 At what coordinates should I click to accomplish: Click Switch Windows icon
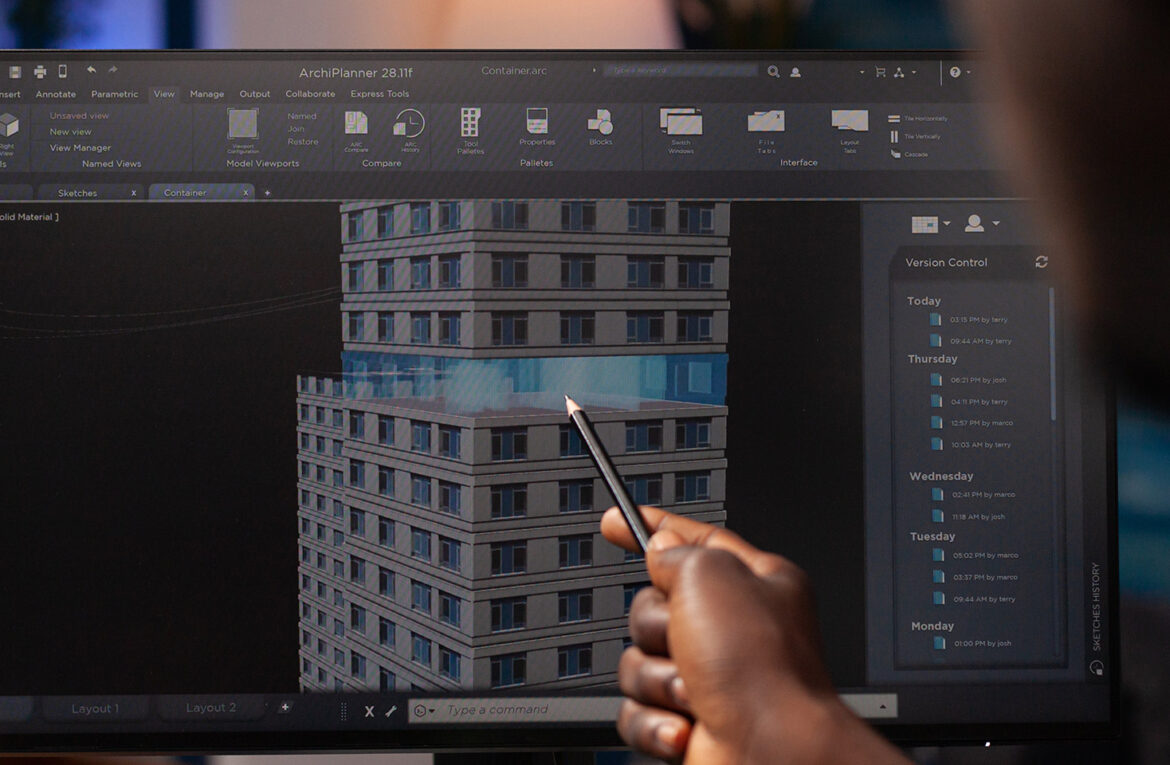point(681,131)
